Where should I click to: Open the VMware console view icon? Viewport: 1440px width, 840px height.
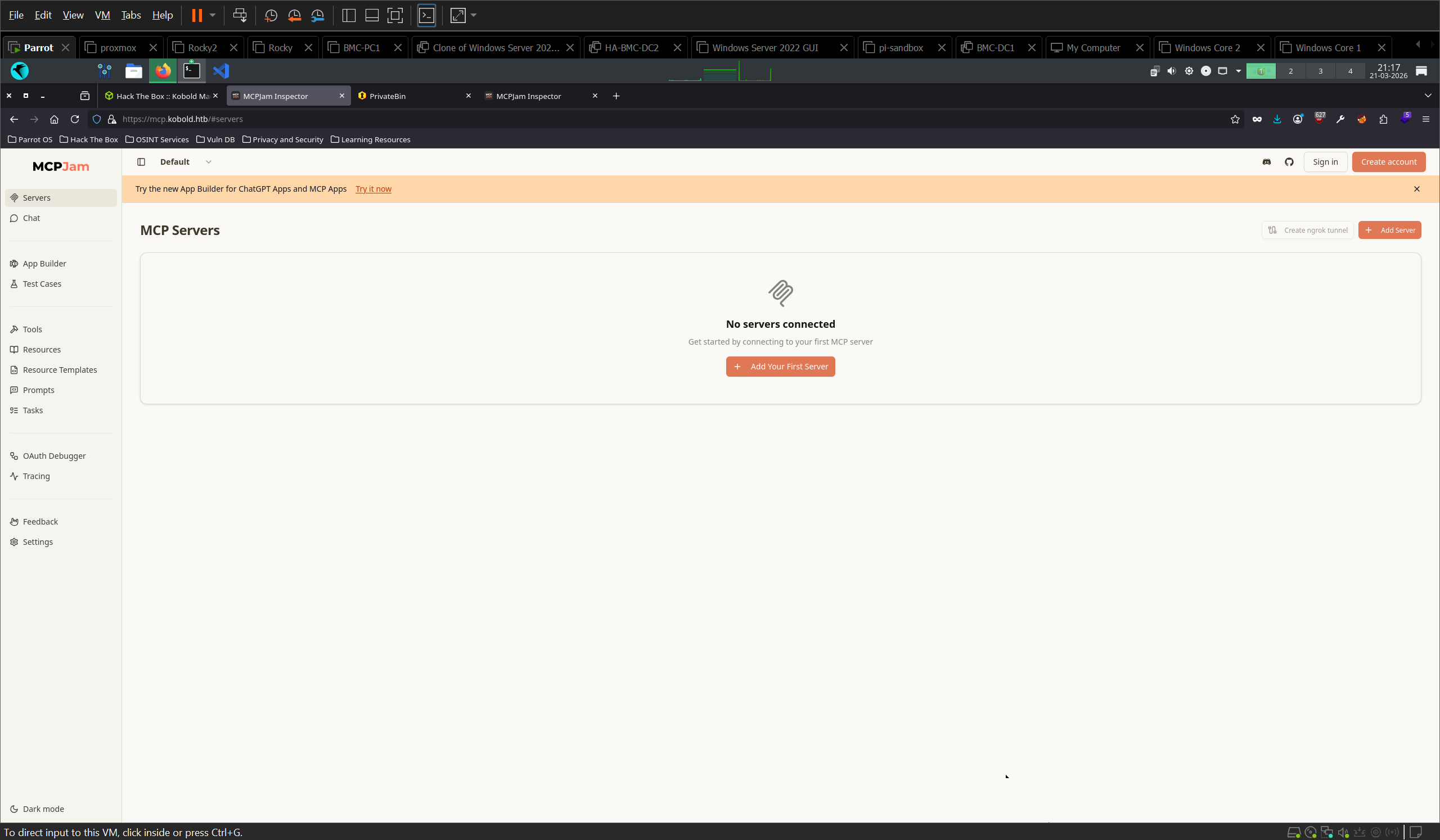(x=426, y=15)
